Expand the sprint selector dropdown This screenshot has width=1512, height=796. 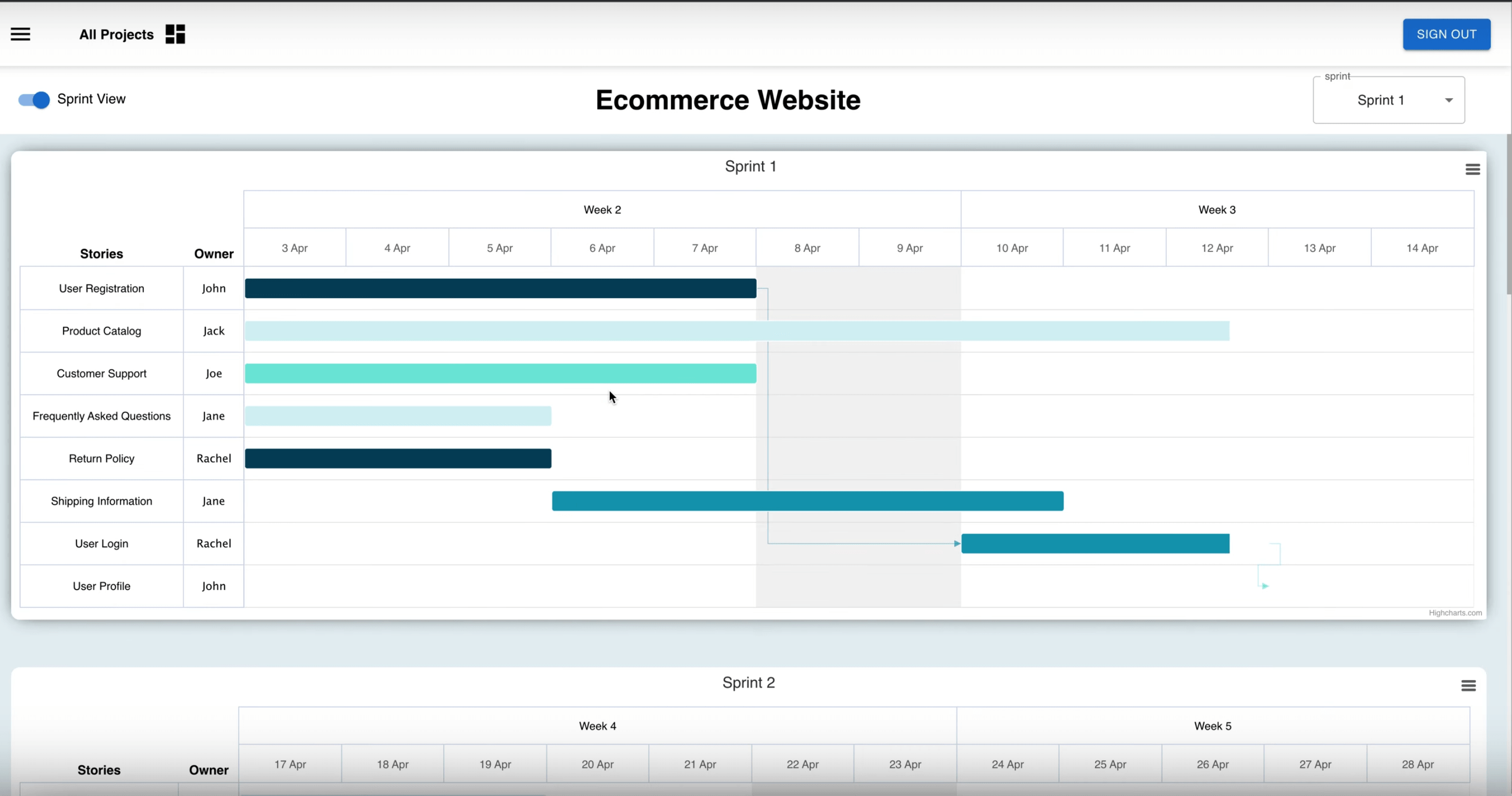[x=1388, y=100]
